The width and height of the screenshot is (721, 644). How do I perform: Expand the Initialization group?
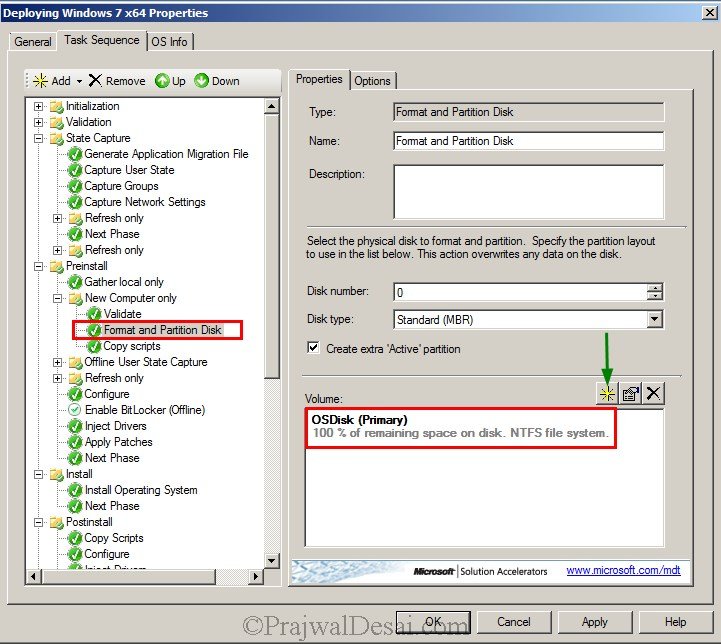tap(39, 107)
